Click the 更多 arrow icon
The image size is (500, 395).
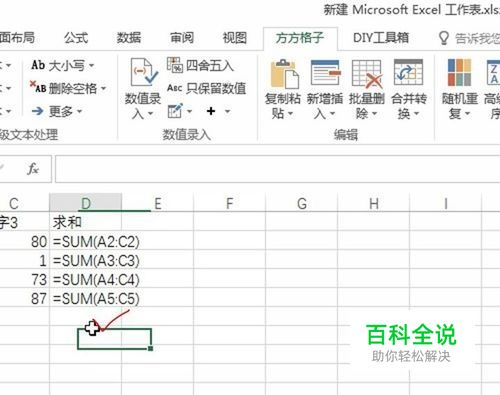coord(38,111)
